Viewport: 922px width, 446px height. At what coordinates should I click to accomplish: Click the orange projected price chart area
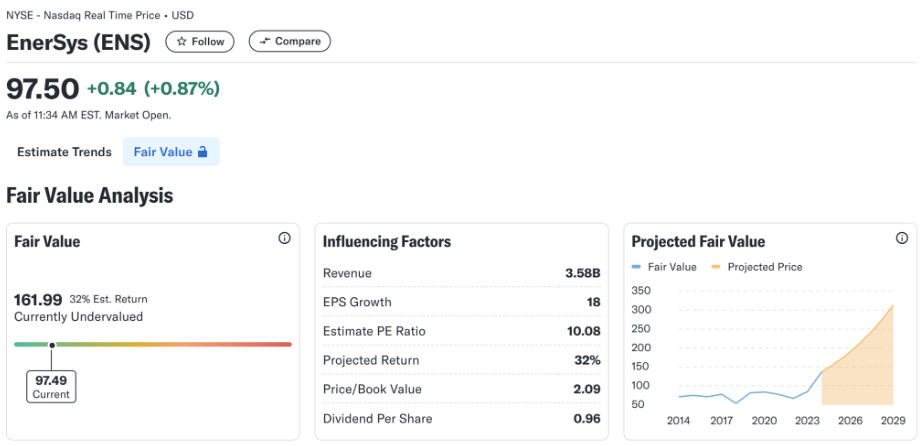point(864,377)
